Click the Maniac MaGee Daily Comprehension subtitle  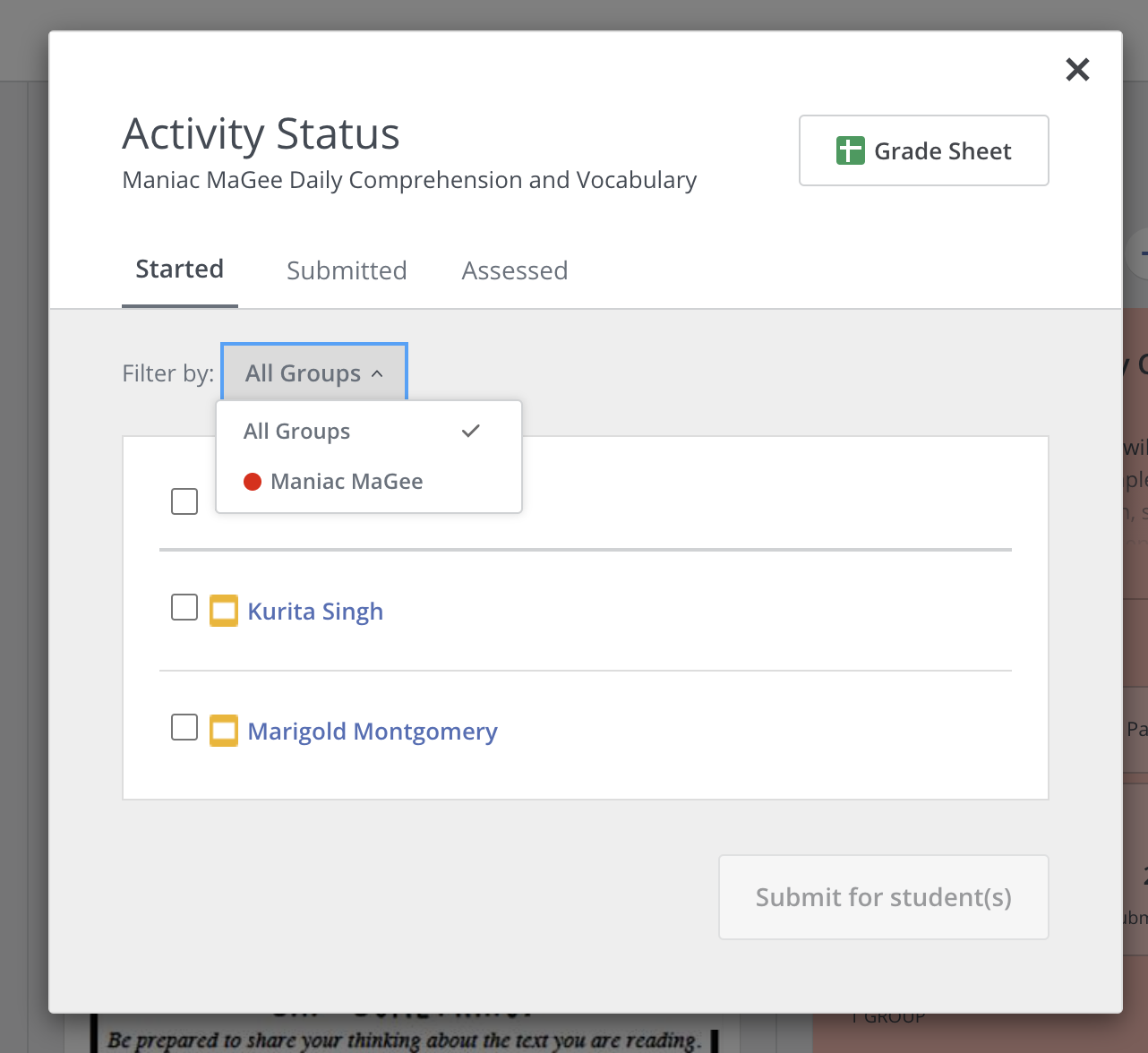[x=409, y=180]
